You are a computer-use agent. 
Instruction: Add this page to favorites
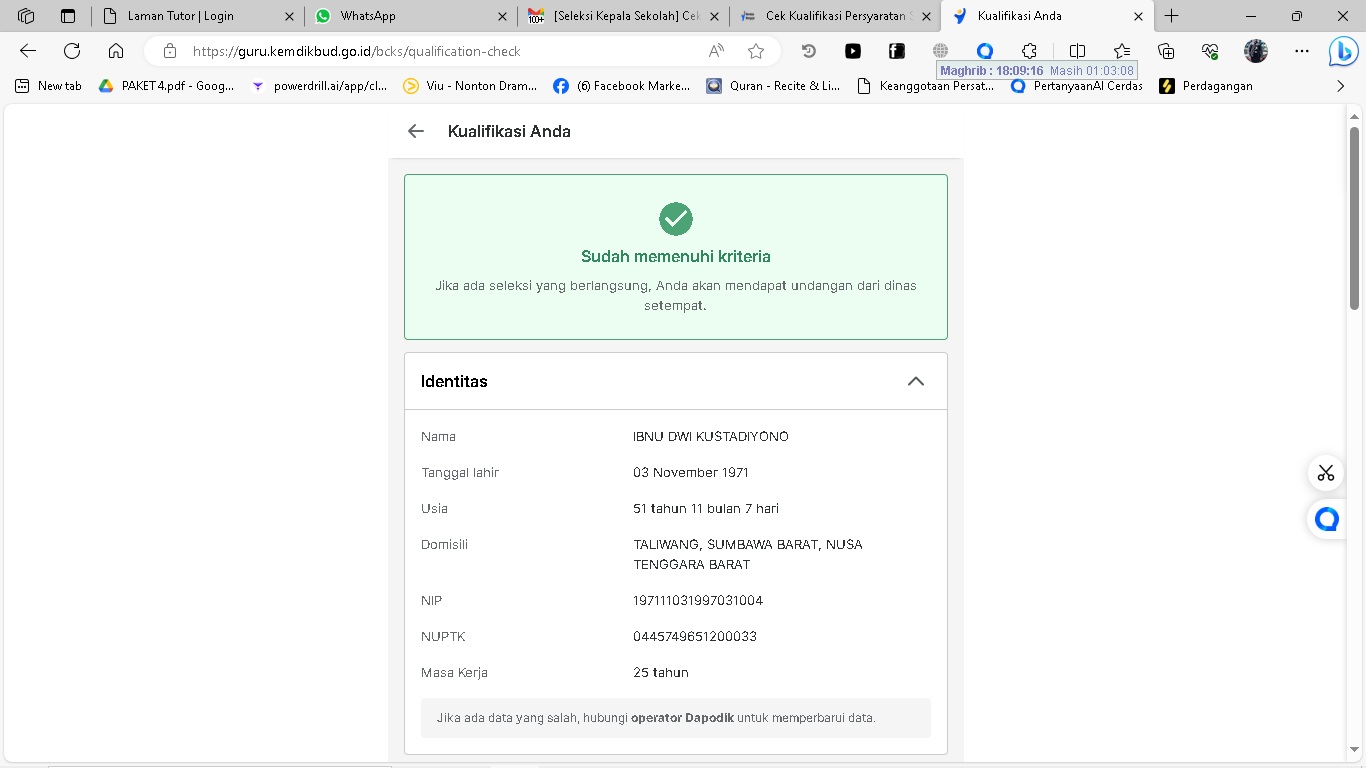pos(756,51)
